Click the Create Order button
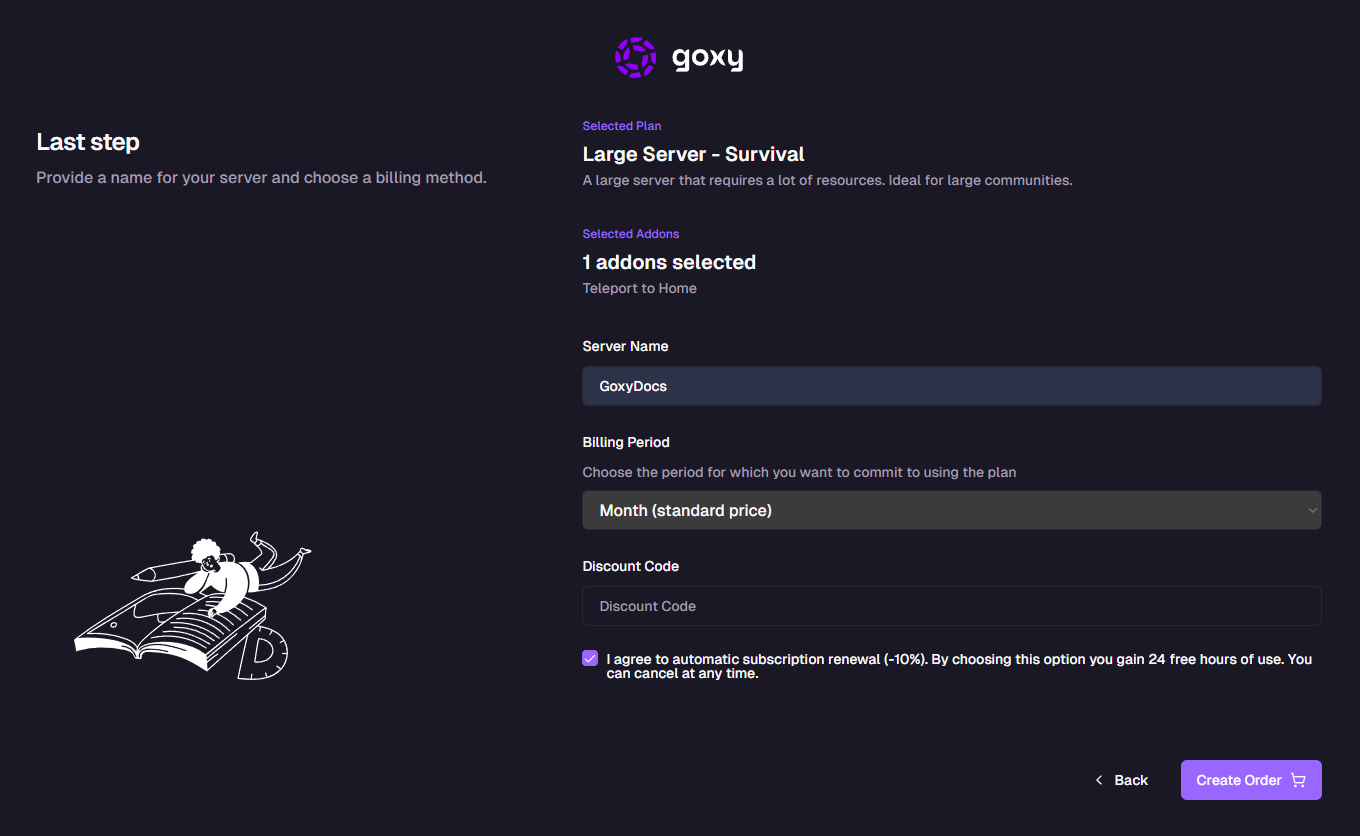 point(1251,780)
